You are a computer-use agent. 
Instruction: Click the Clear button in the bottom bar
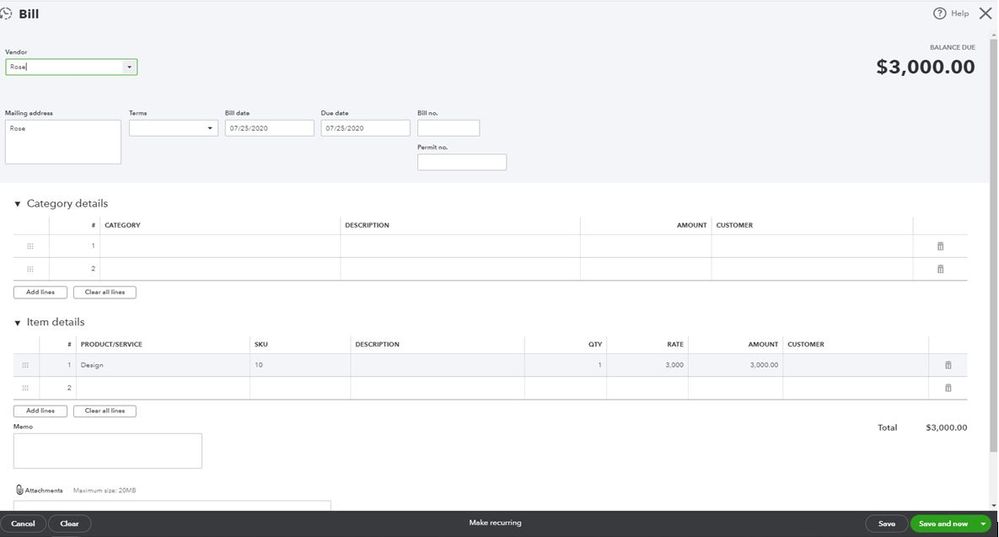69,524
